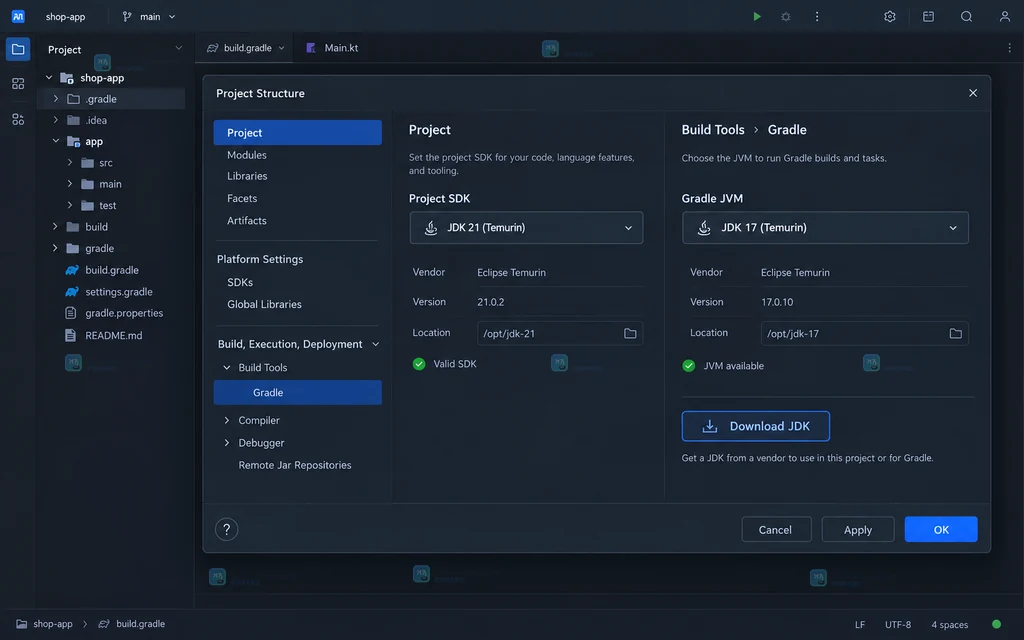Switch to the build.gradle editor tab
Image resolution: width=1024 pixels, height=640 pixels.
245,48
